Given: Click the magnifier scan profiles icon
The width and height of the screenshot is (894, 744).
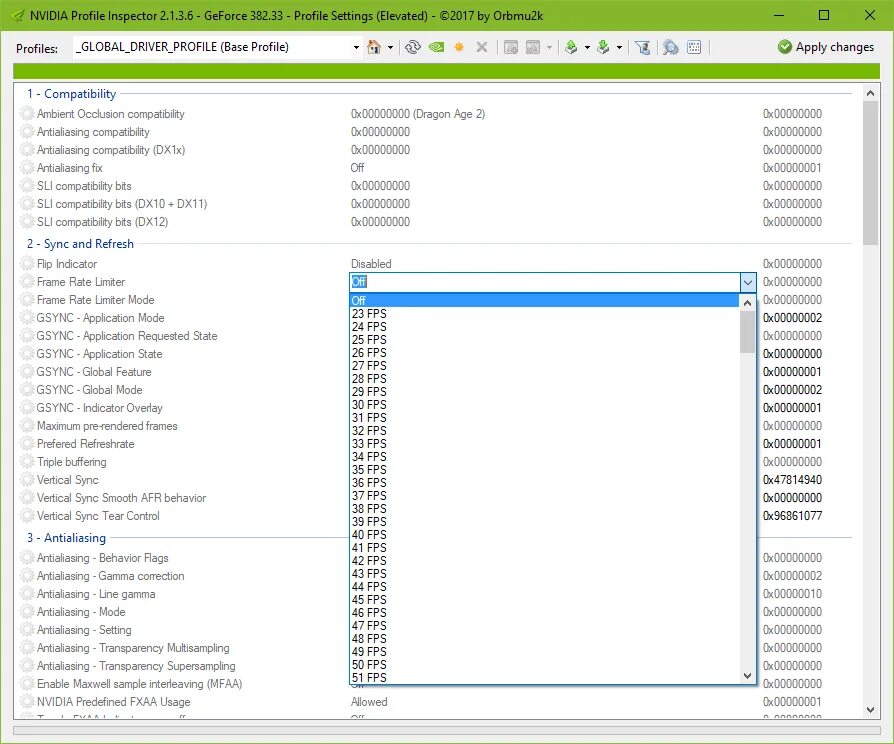Looking at the screenshot, I should (x=670, y=47).
